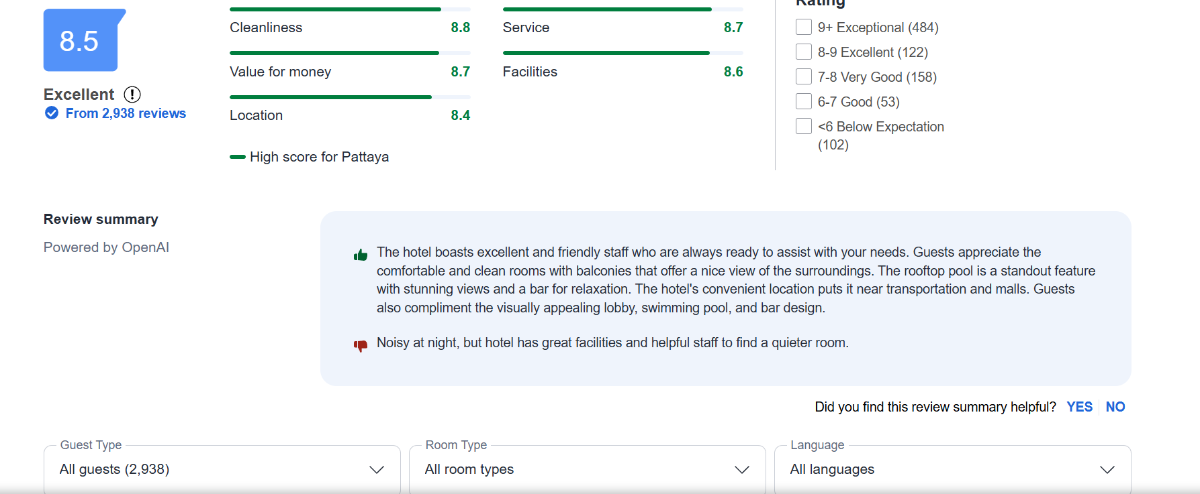Click the info icon beside Excellent

132,94
